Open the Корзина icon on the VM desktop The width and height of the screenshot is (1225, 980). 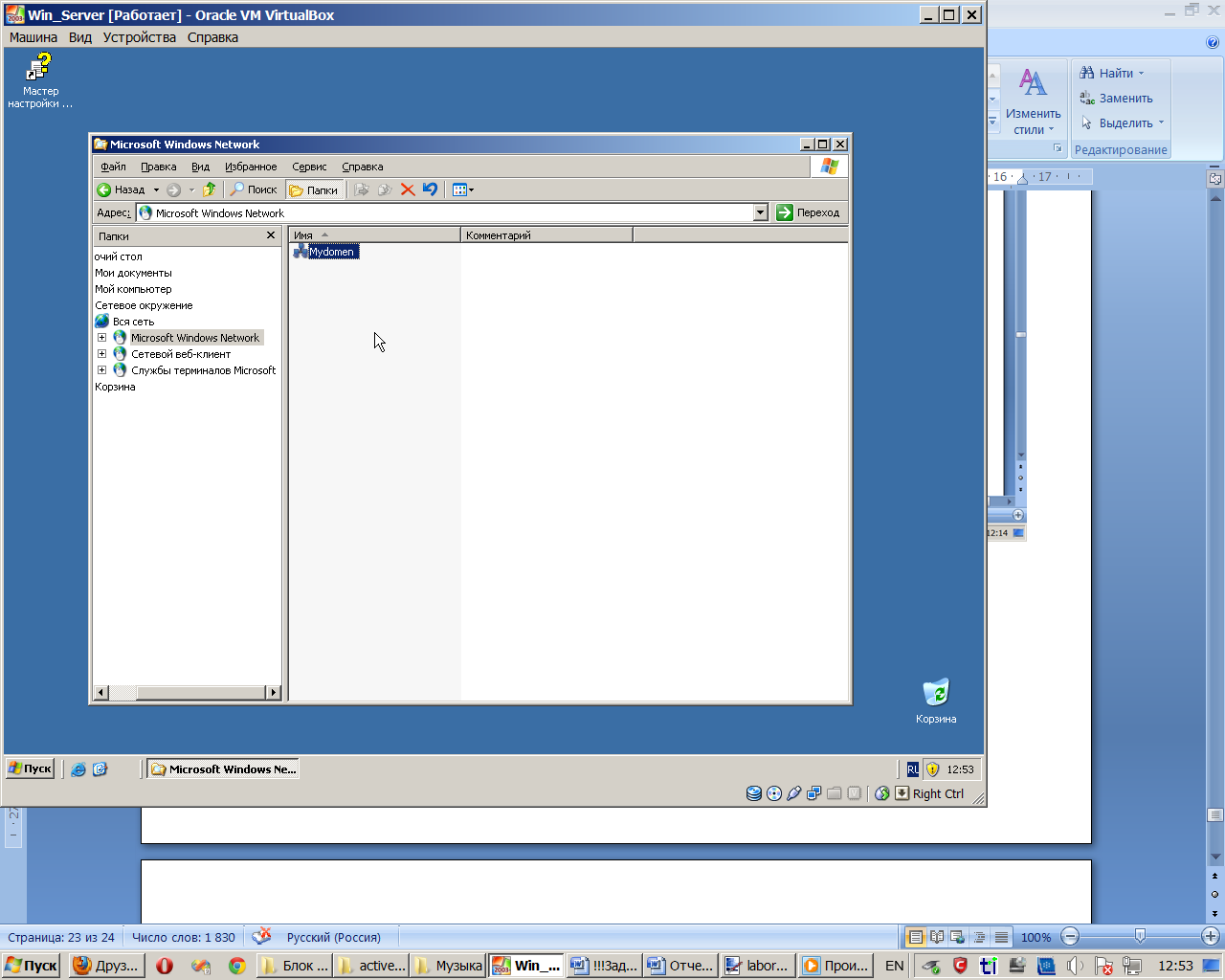tap(935, 702)
